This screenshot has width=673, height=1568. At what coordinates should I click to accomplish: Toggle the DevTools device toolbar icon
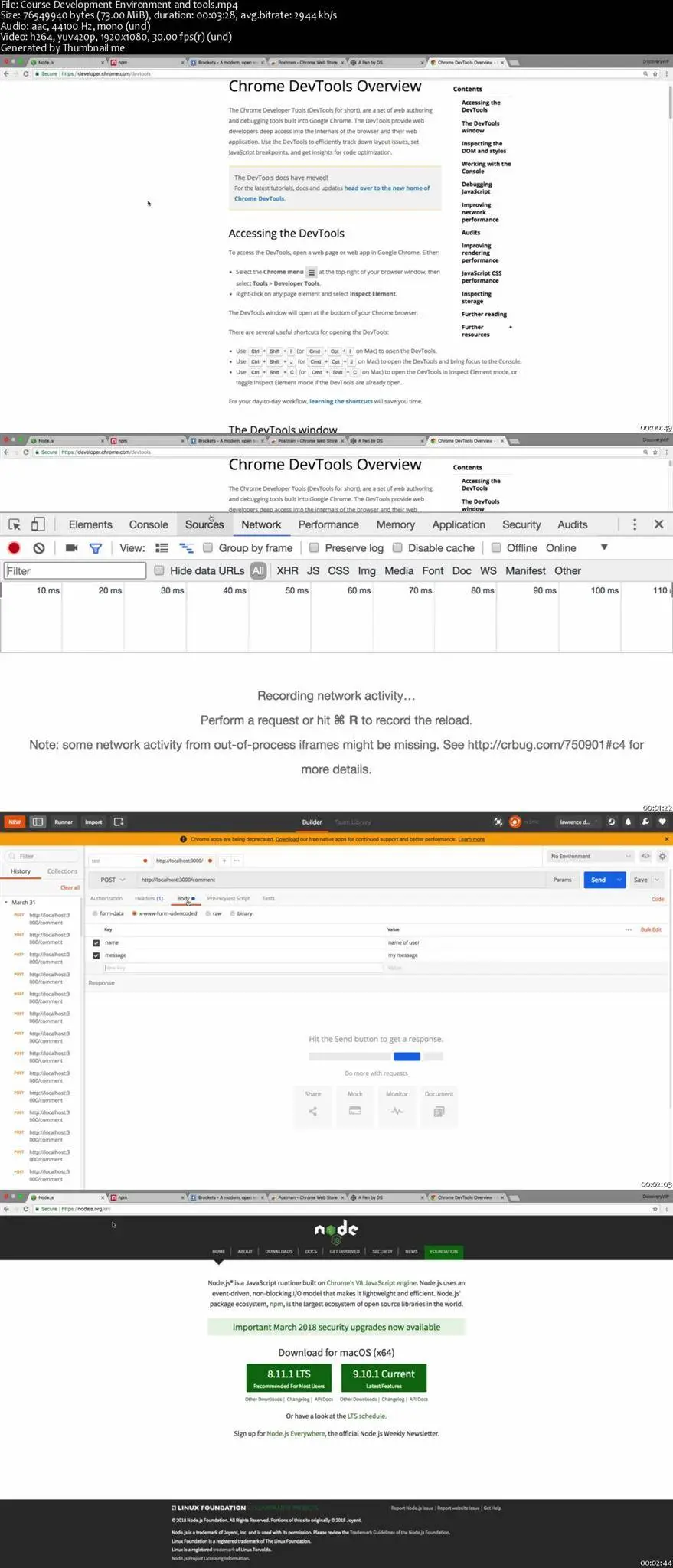38,524
